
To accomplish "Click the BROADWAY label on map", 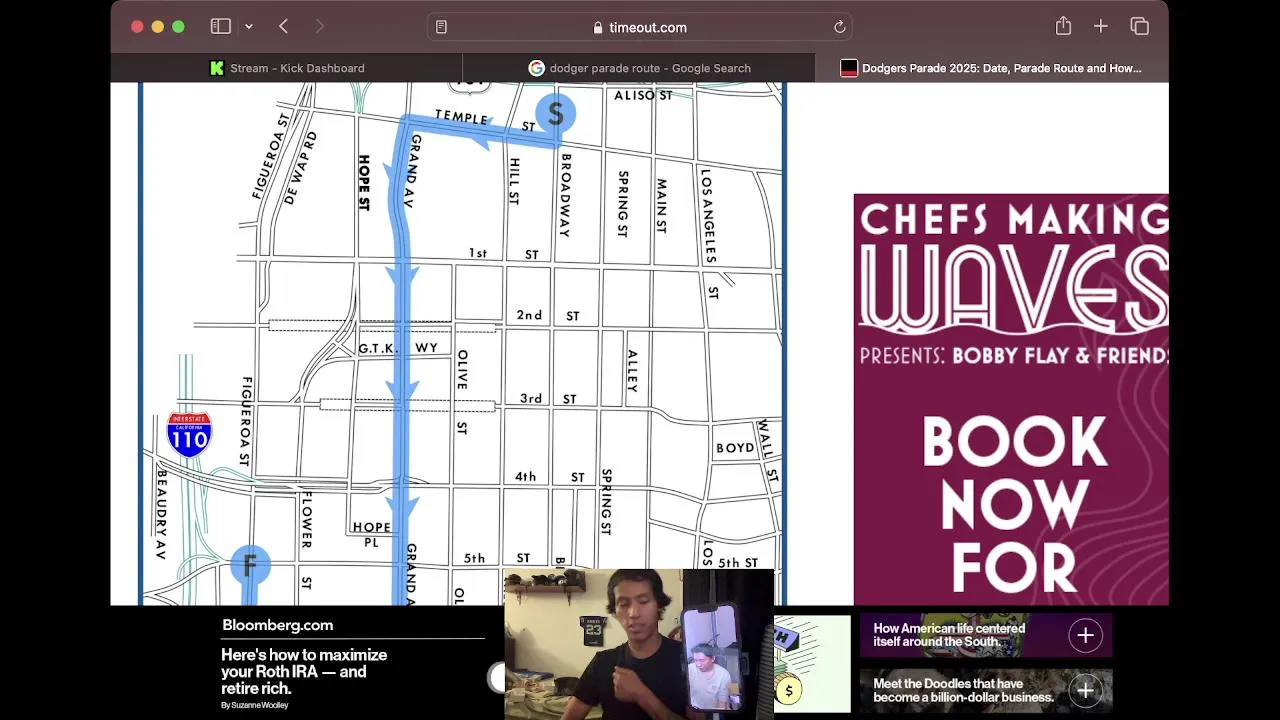I will pos(565,195).
